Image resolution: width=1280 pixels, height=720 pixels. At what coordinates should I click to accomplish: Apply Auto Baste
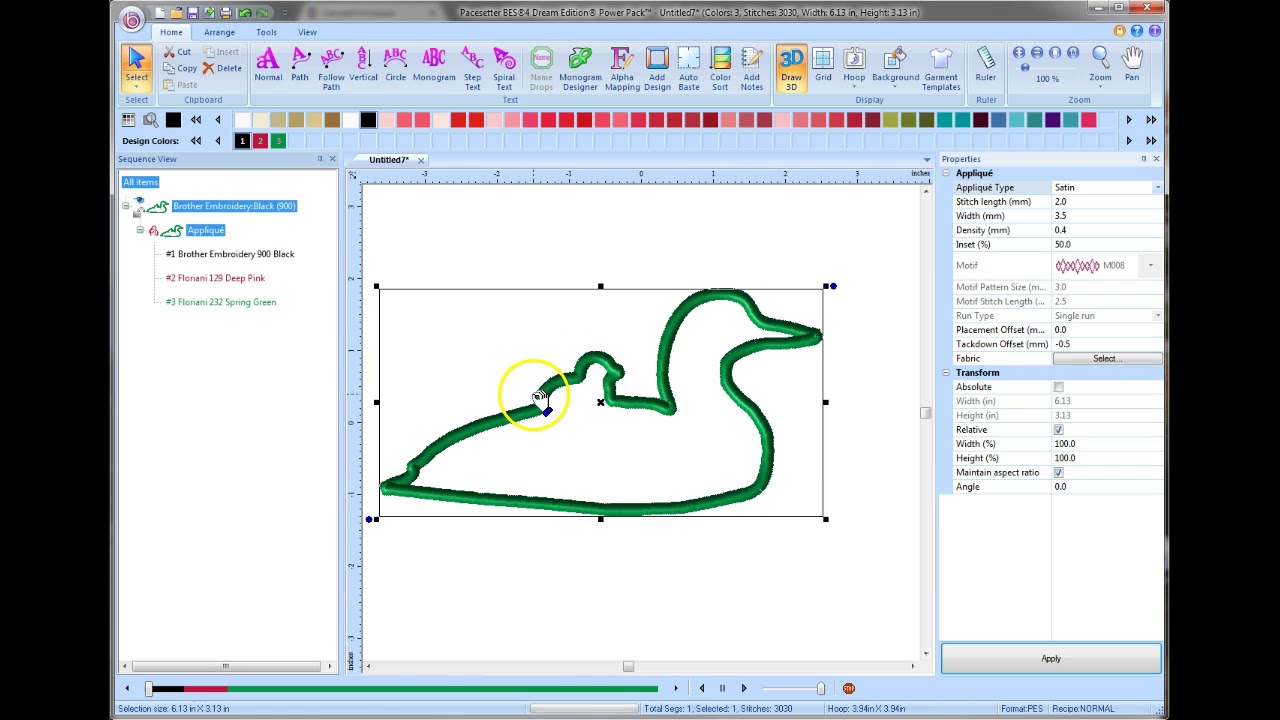tap(689, 68)
